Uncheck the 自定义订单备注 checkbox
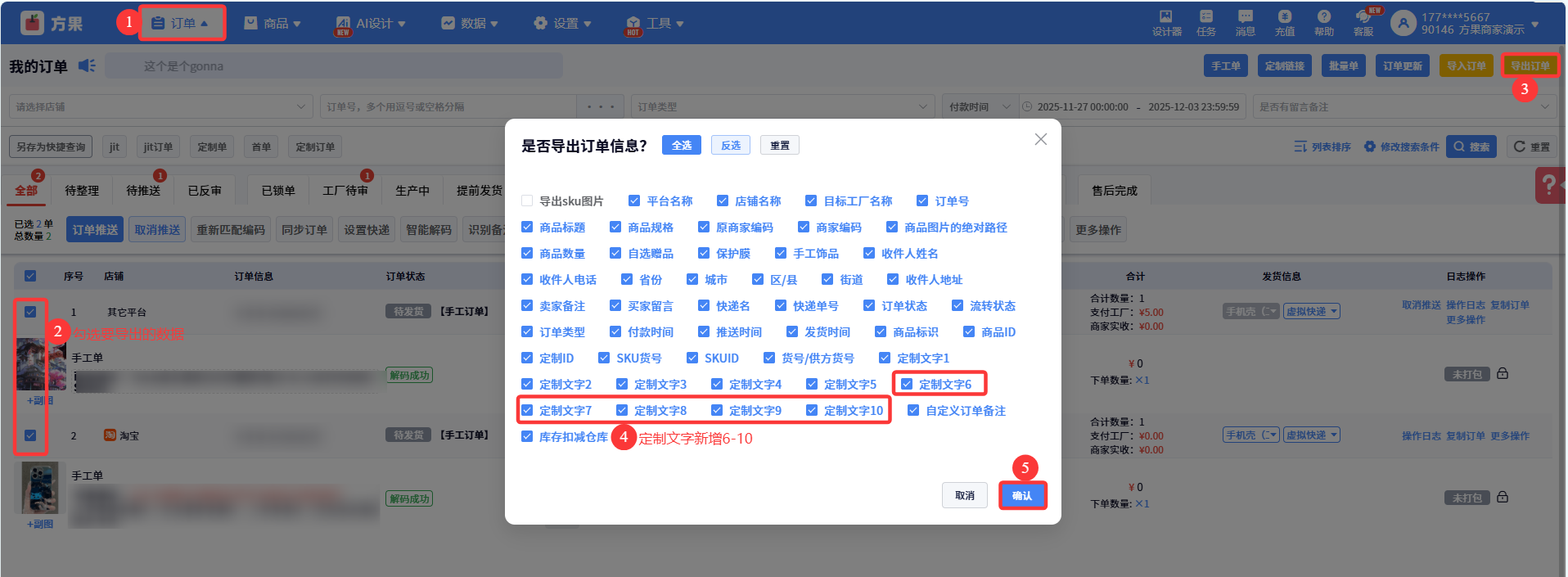1568x577 pixels. [x=913, y=410]
